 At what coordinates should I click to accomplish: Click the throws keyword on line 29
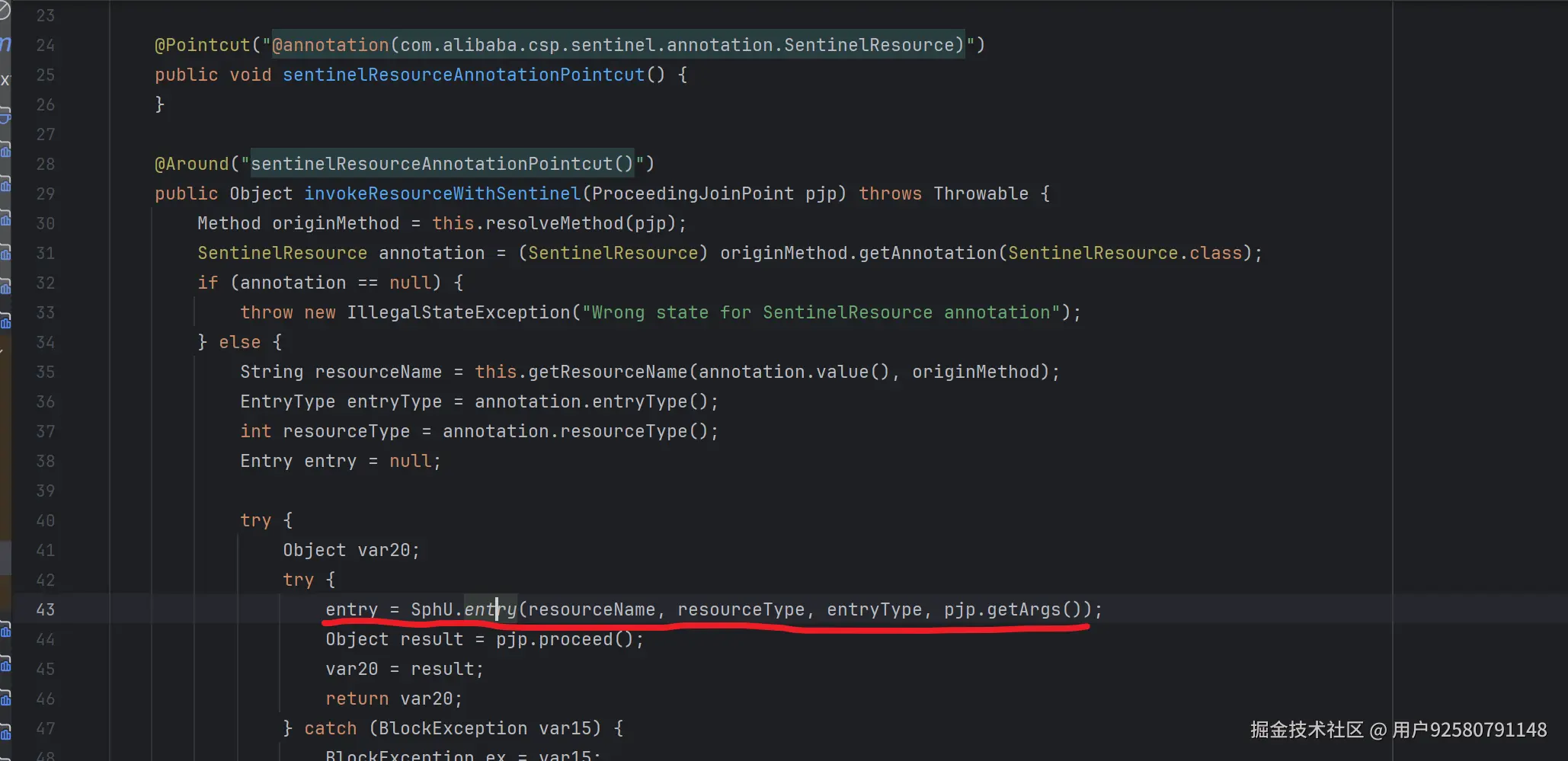(x=891, y=193)
